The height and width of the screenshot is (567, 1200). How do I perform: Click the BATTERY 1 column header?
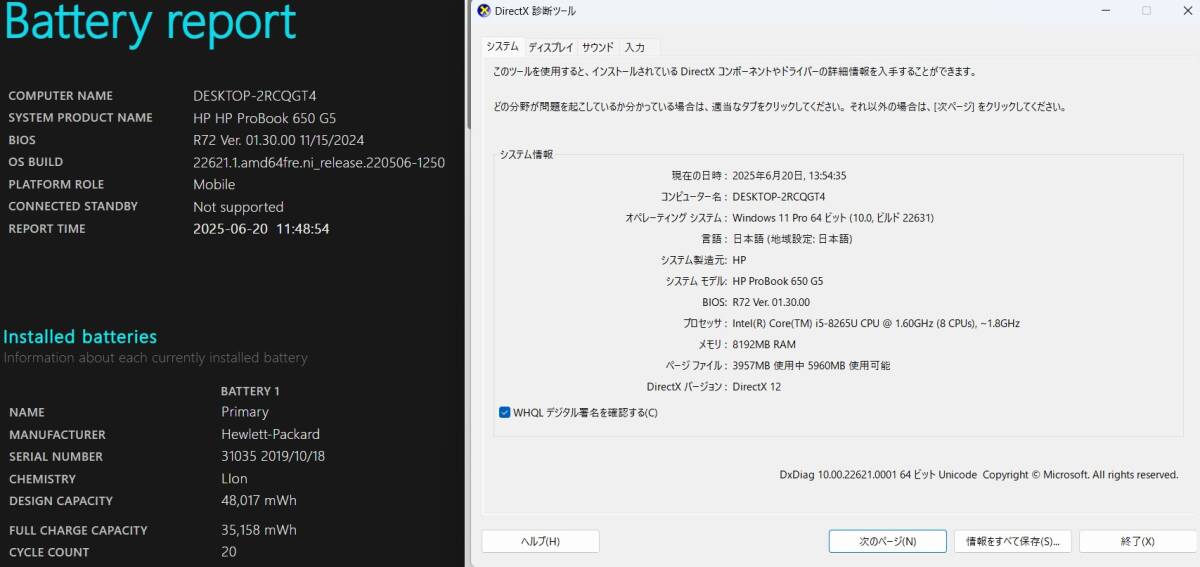tap(250, 390)
